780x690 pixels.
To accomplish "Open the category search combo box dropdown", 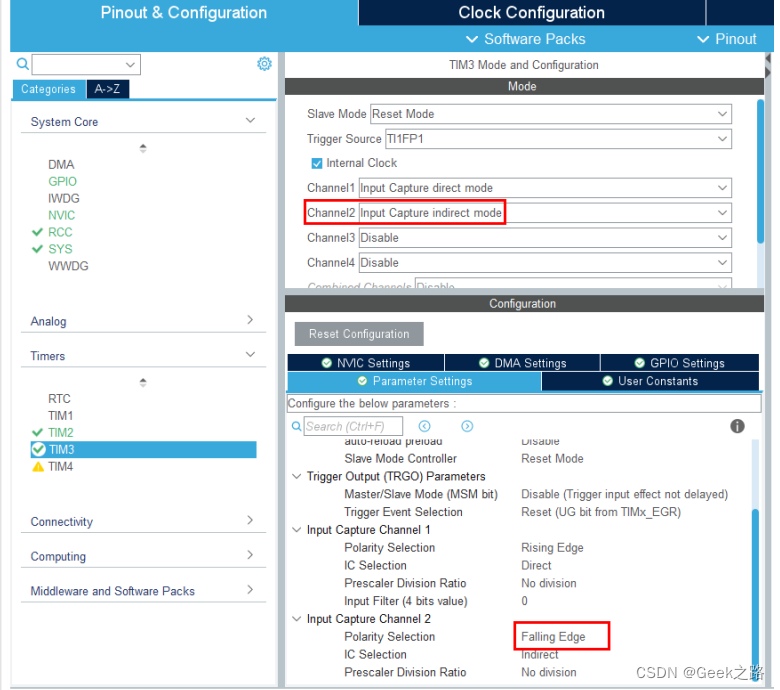I will pos(130,65).
